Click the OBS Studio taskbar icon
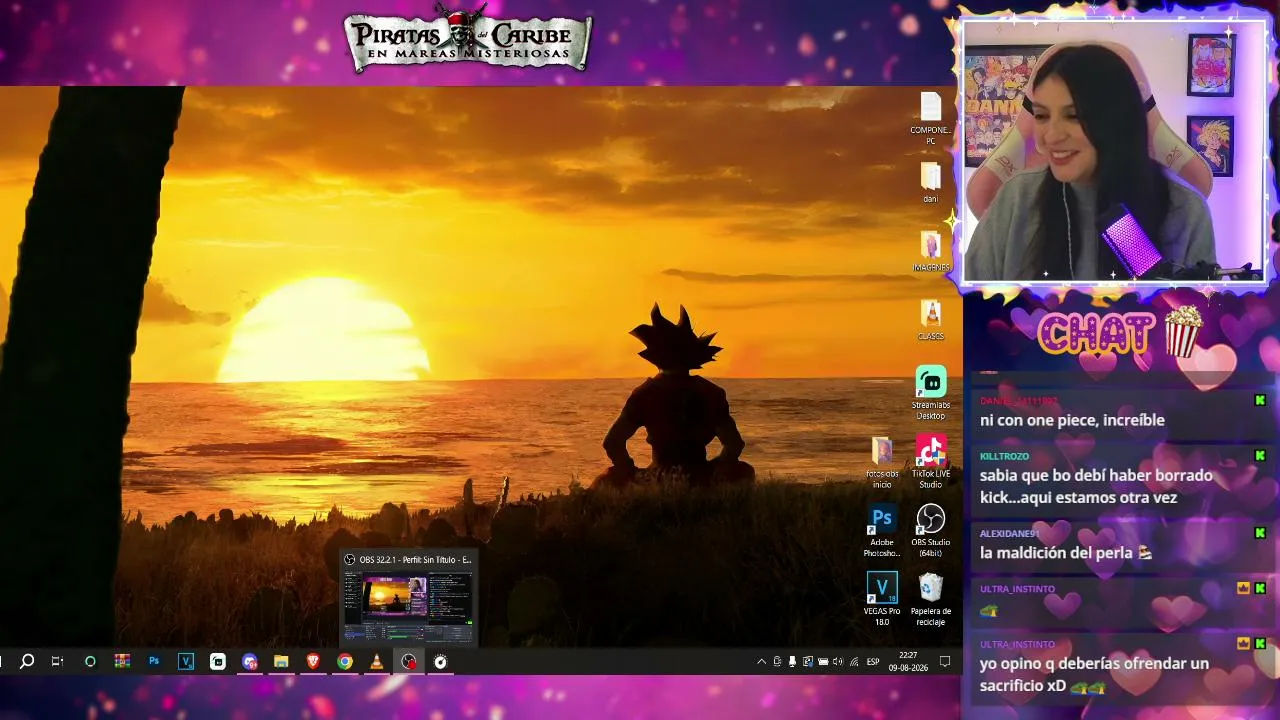 (409, 661)
